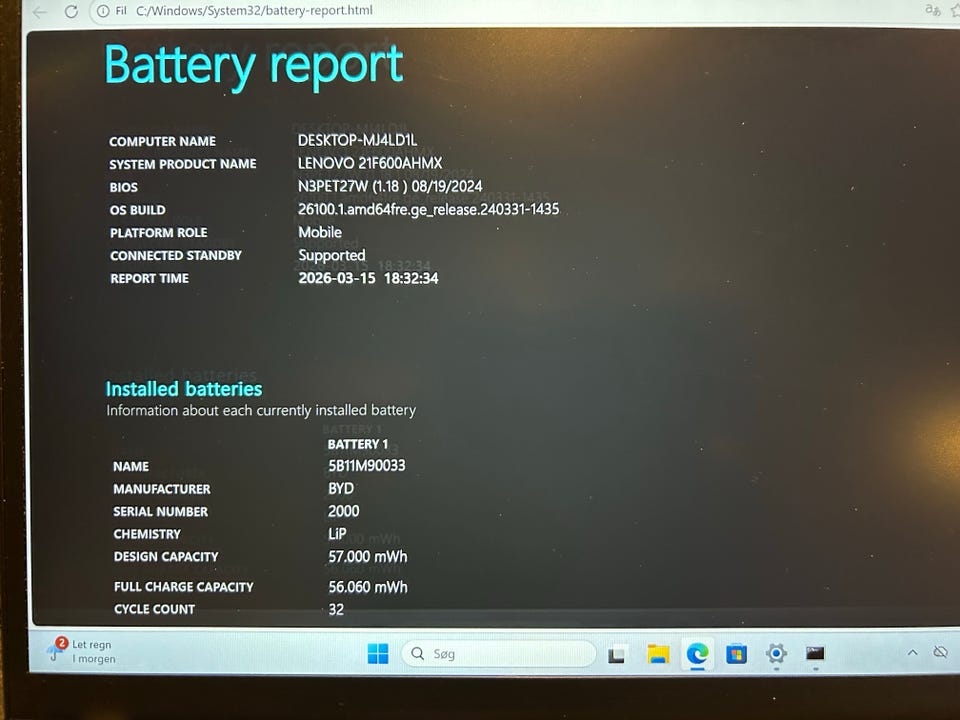Click the 'Information about each currently installed battery' text
Image resolution: width=960 pixels, height=720 pixels.
click(261, 410)
